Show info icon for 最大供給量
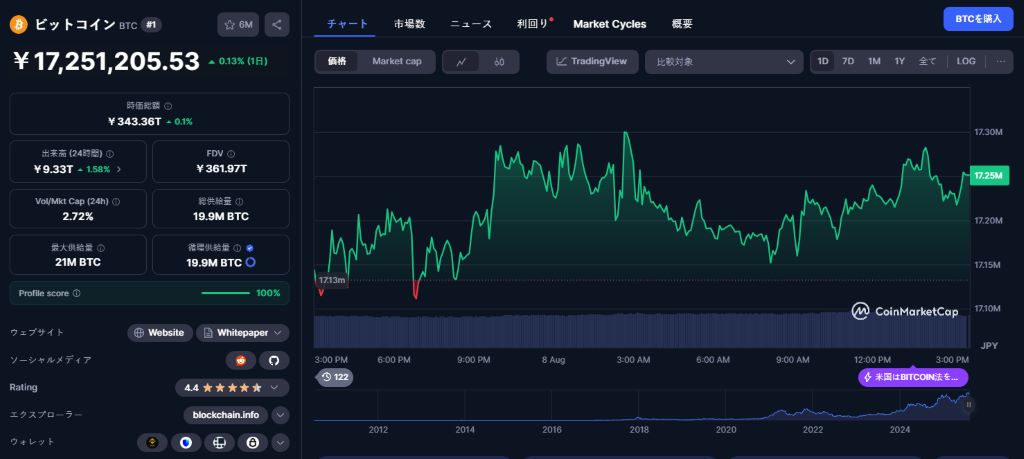Image resolution: width=1024 pixels, height=459 pixels. (101, 248)
